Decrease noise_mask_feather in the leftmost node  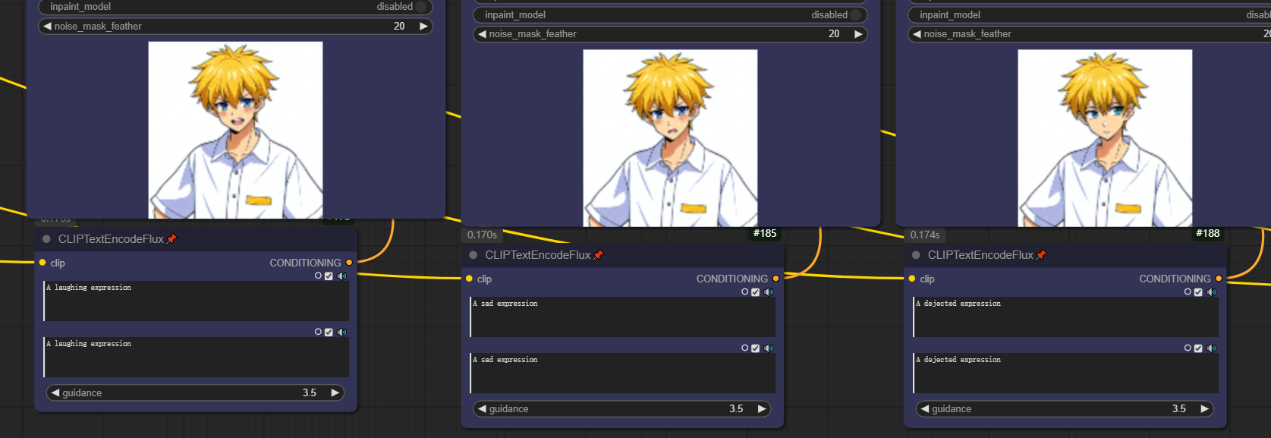[47, 26]
